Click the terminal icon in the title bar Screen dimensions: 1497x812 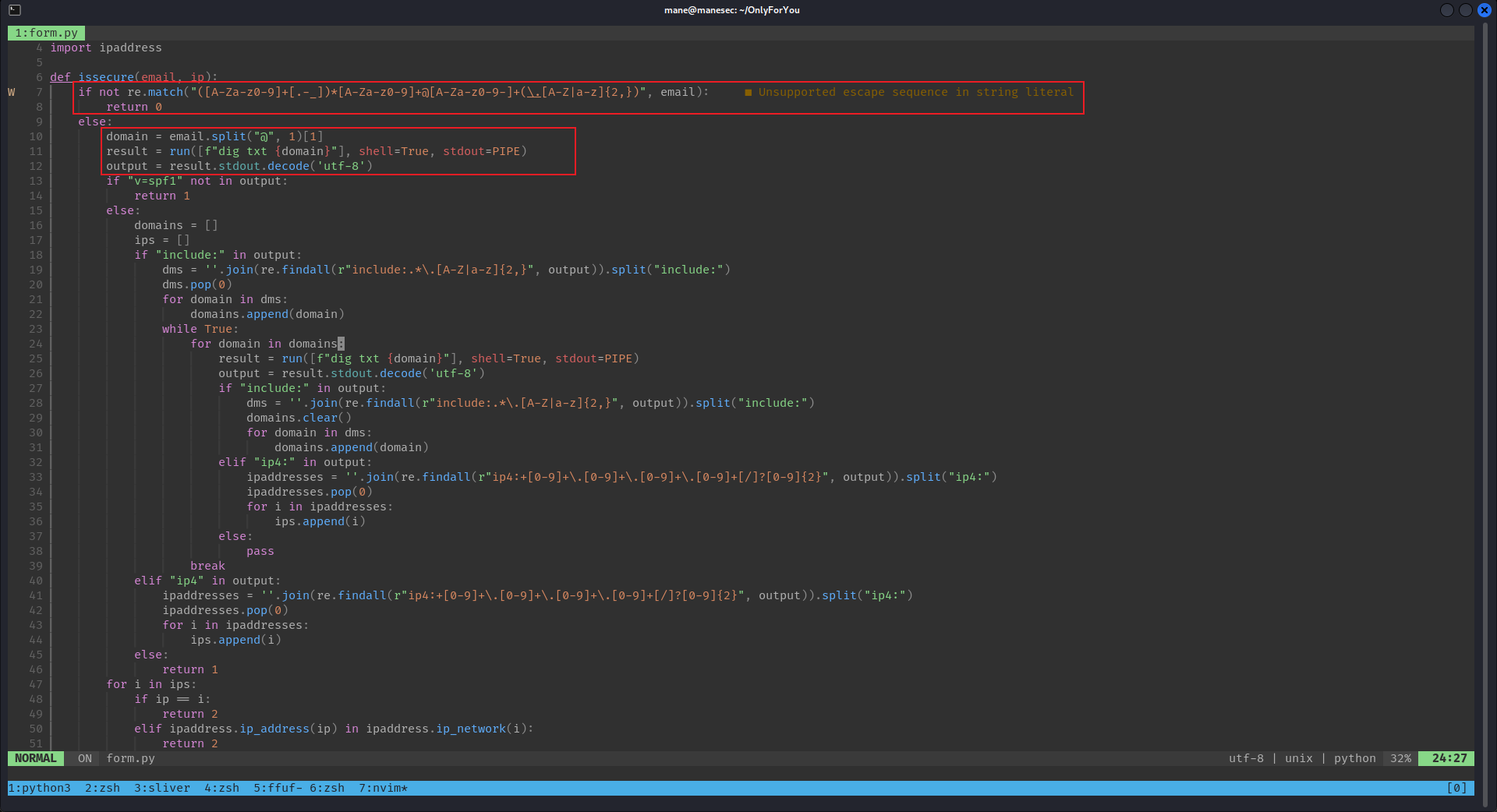(x=15, y=10)
